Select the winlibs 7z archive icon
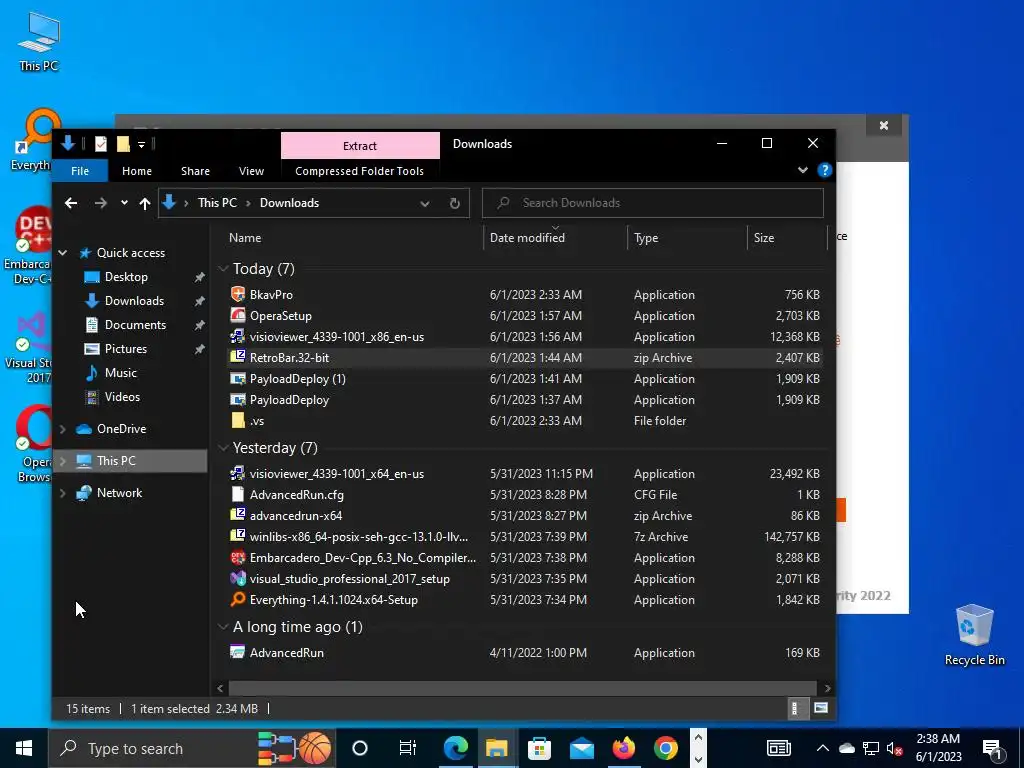This screenshot has height=768, width=1024. coord(238,536)
